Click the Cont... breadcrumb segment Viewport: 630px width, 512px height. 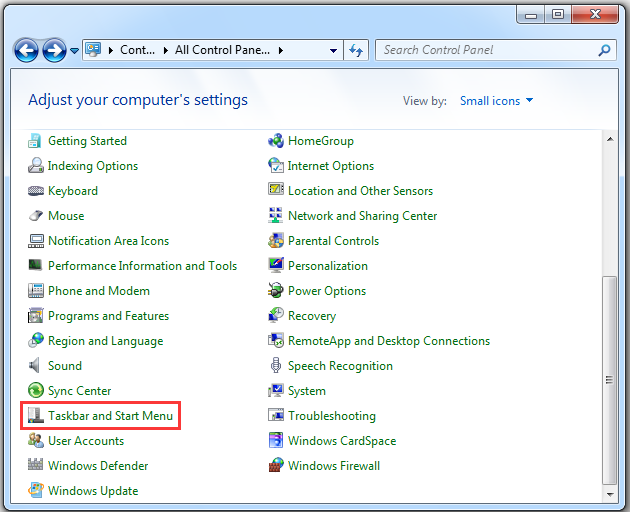click(137, 50)
